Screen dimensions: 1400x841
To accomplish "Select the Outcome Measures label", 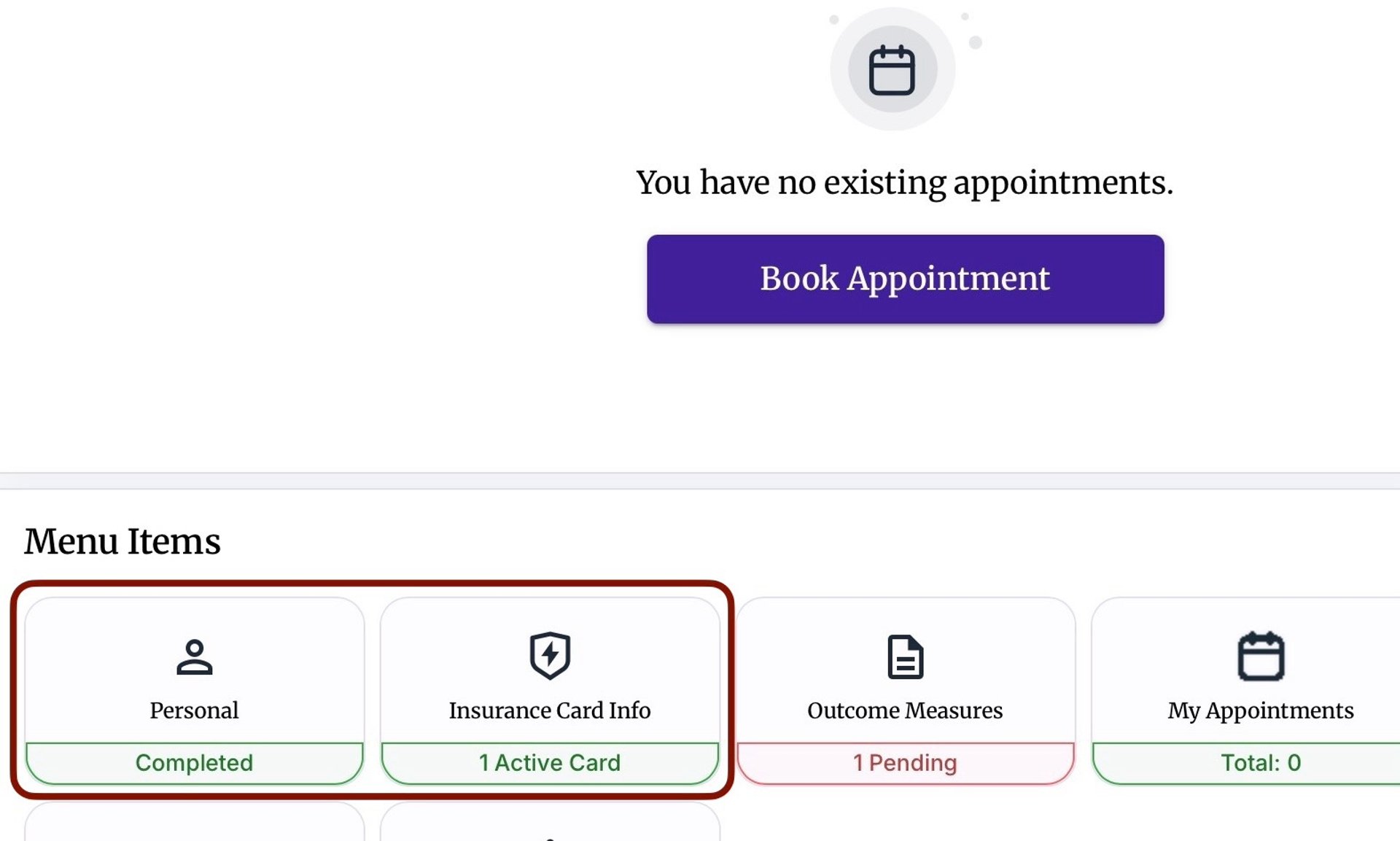I will pos(905,710).
